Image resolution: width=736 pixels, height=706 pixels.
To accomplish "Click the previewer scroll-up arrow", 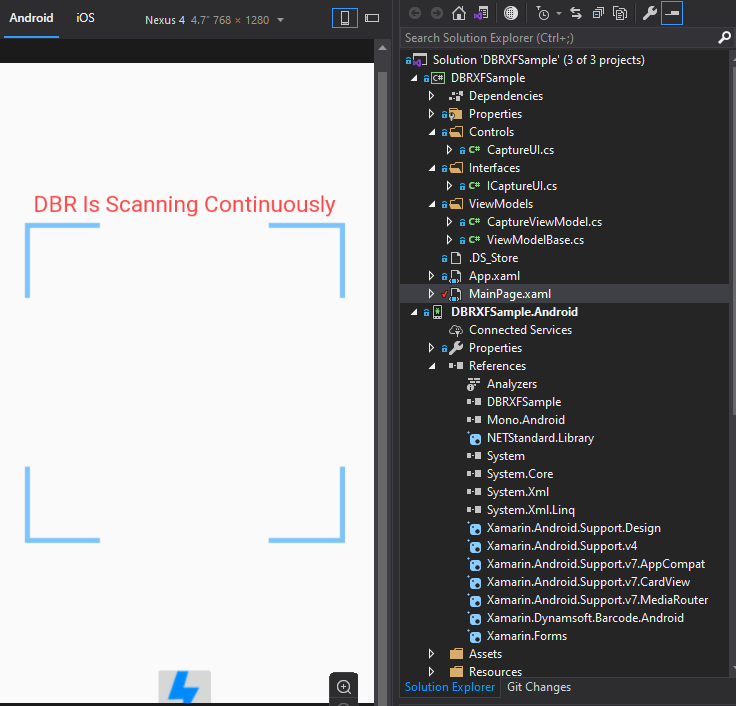I will coord(383,48).
